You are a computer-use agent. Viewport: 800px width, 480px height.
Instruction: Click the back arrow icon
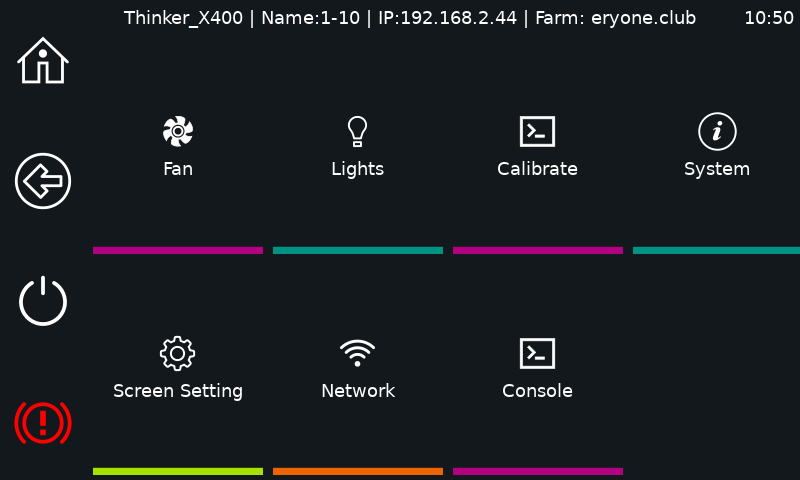tap(43, 181)
